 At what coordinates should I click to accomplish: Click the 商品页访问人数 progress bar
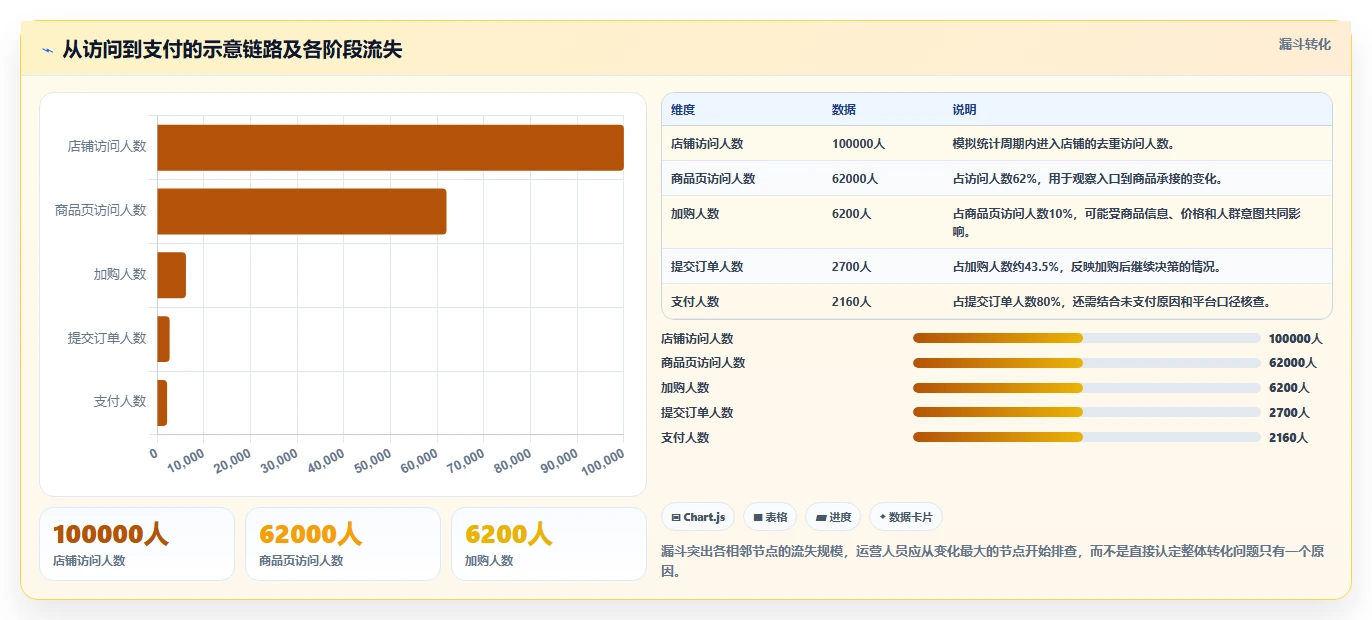(x=1086, y=363)
